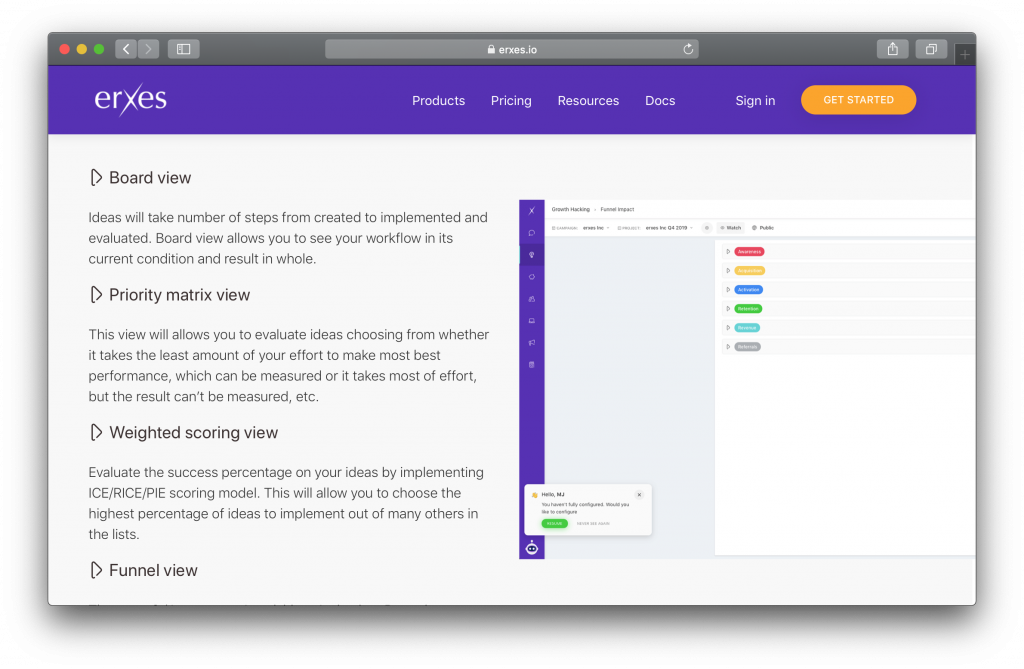Toggle Safari sidebar
1024x669 pixels.
click(x=184, y=49)
